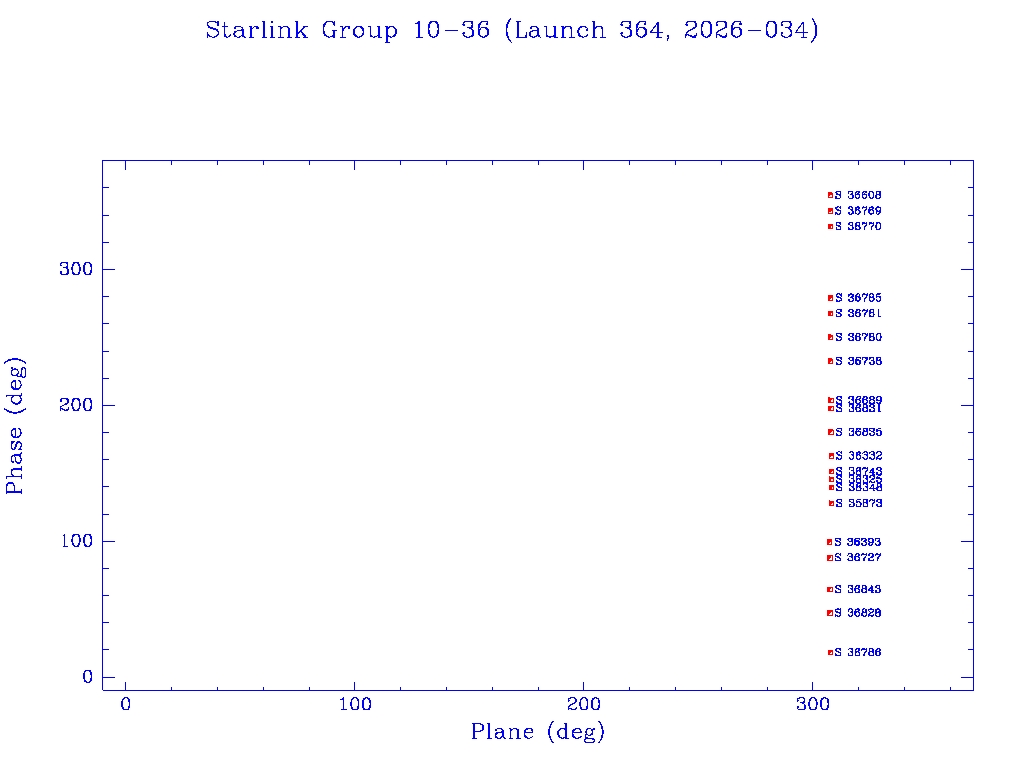This screenshot has width=1024, height=768.
Task: Click the red marker next to S 36393
Action: pos(830,542)
